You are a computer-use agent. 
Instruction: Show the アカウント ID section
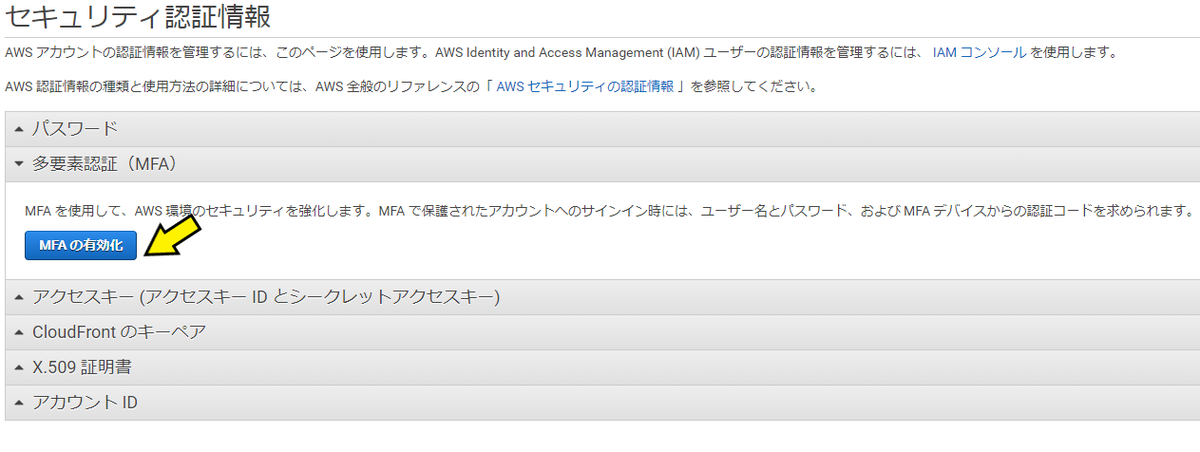coord(602,403)
